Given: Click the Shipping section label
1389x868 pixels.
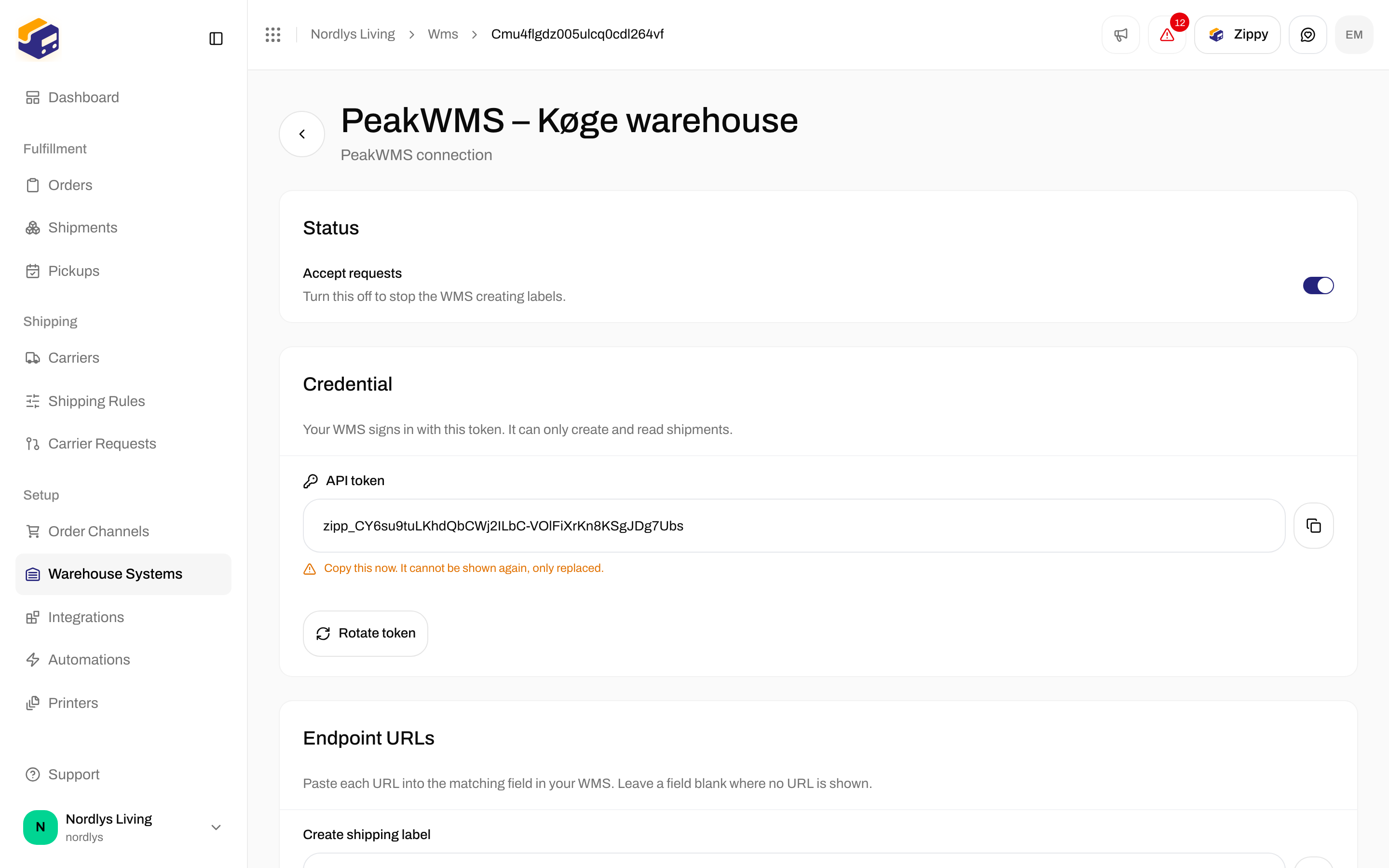Looking at the screenshot, I should 50,322.
